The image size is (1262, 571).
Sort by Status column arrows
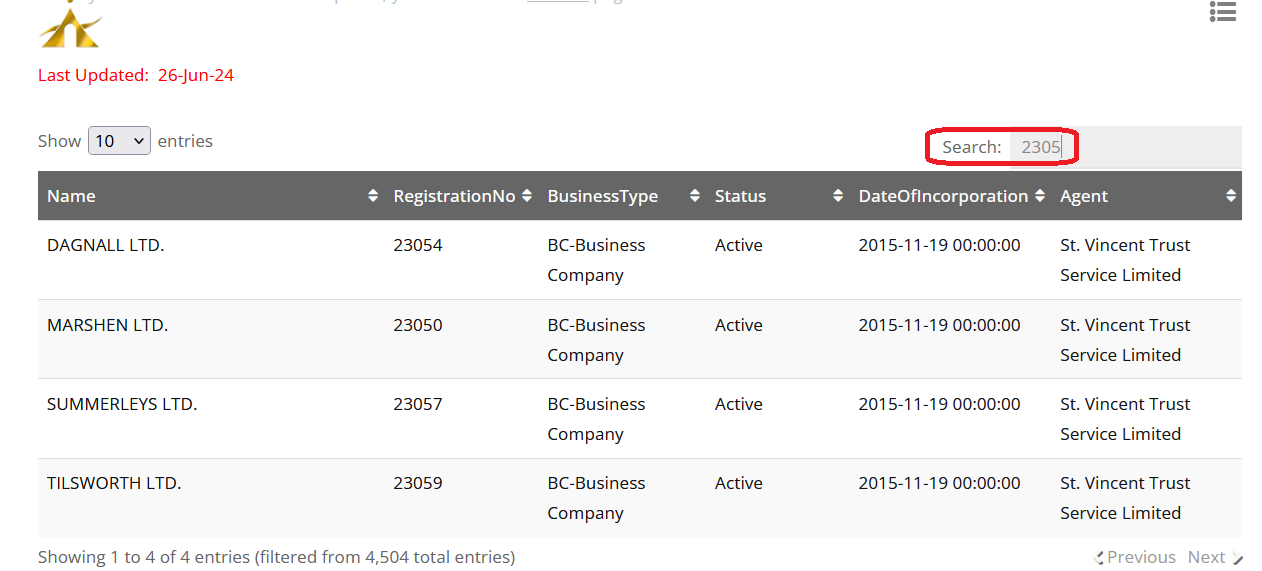click(x=838, y=196)
